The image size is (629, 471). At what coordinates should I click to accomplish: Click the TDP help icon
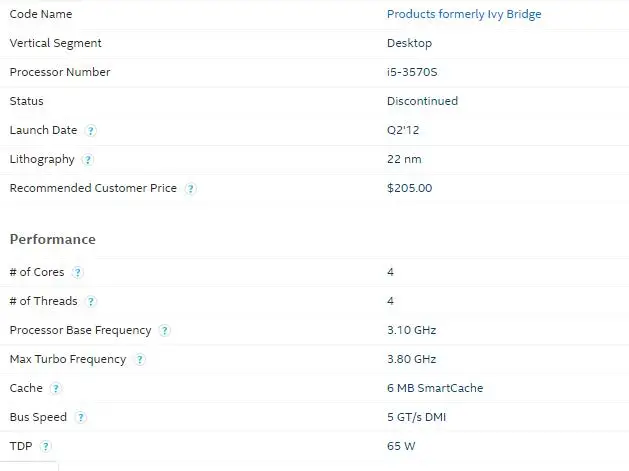46,447
